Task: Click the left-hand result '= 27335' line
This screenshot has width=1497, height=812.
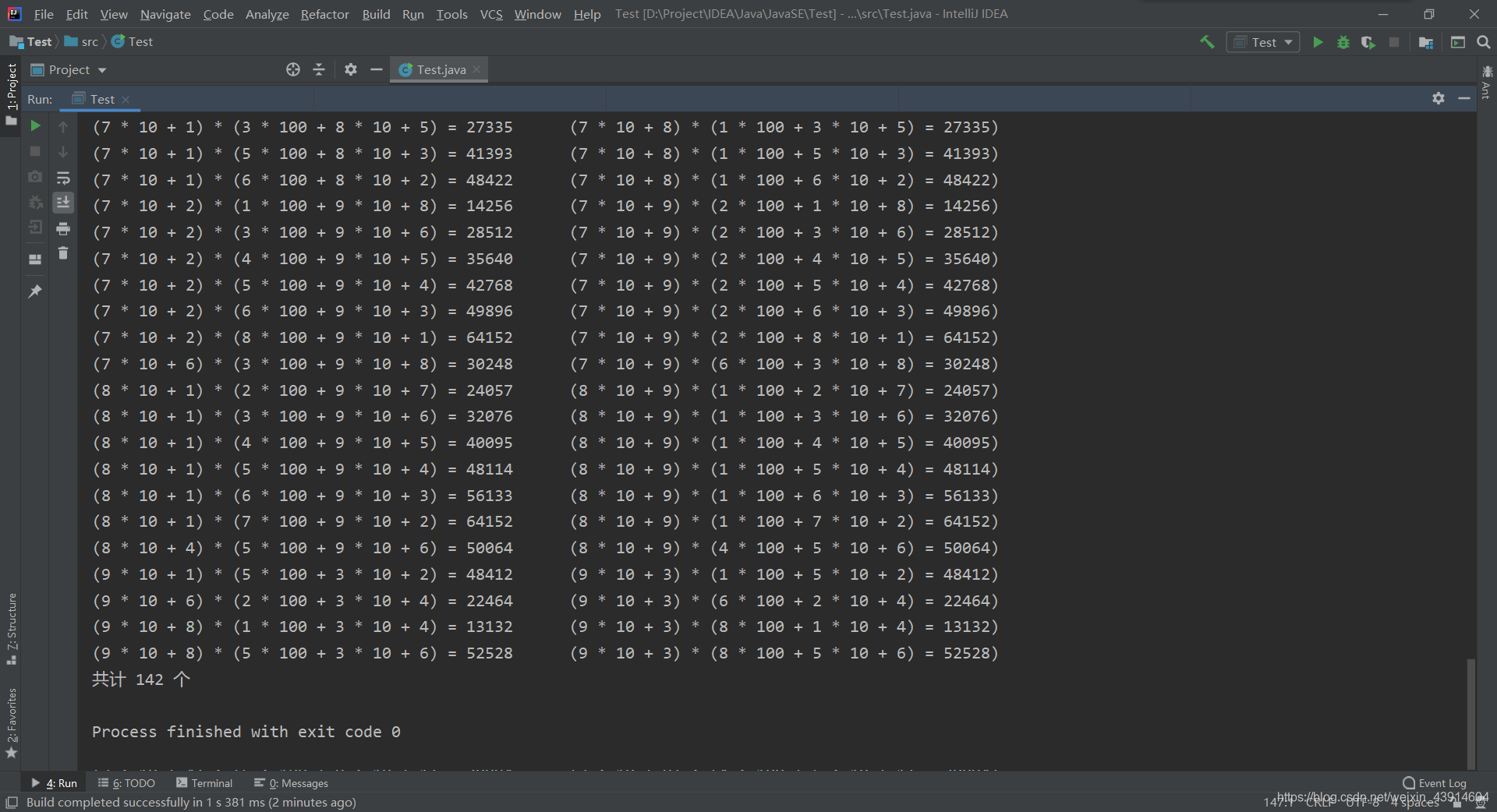Action: [303, 127]
